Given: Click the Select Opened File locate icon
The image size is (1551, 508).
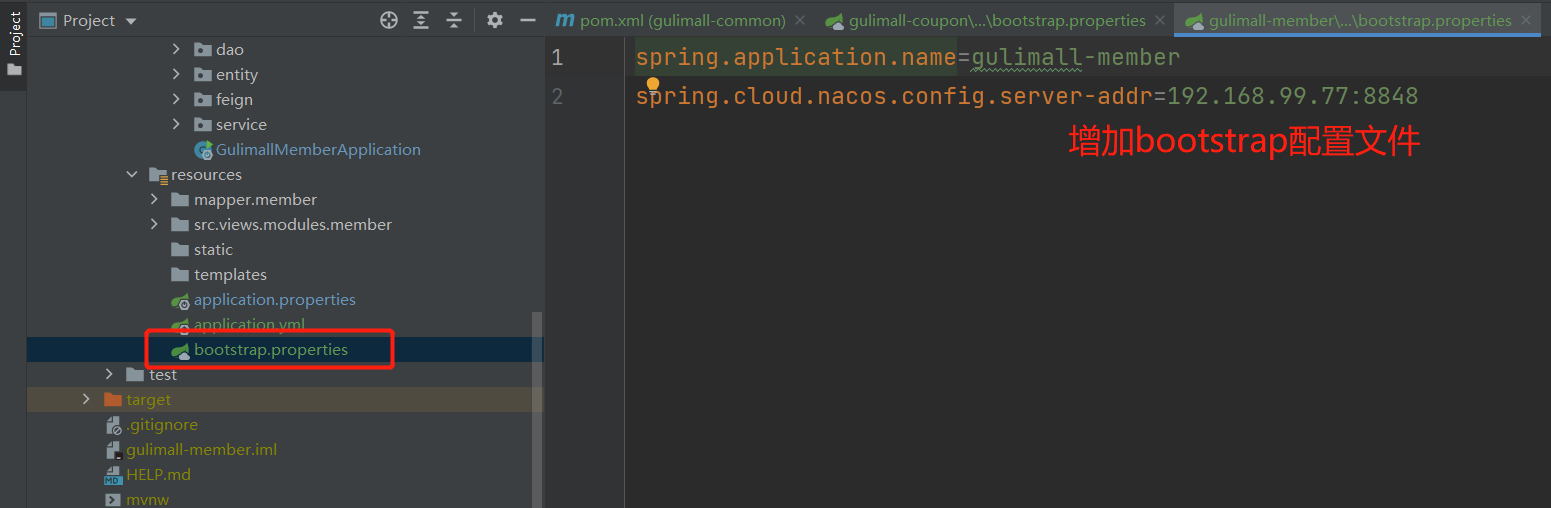Looking at the screenshot, I should (389, 20).
